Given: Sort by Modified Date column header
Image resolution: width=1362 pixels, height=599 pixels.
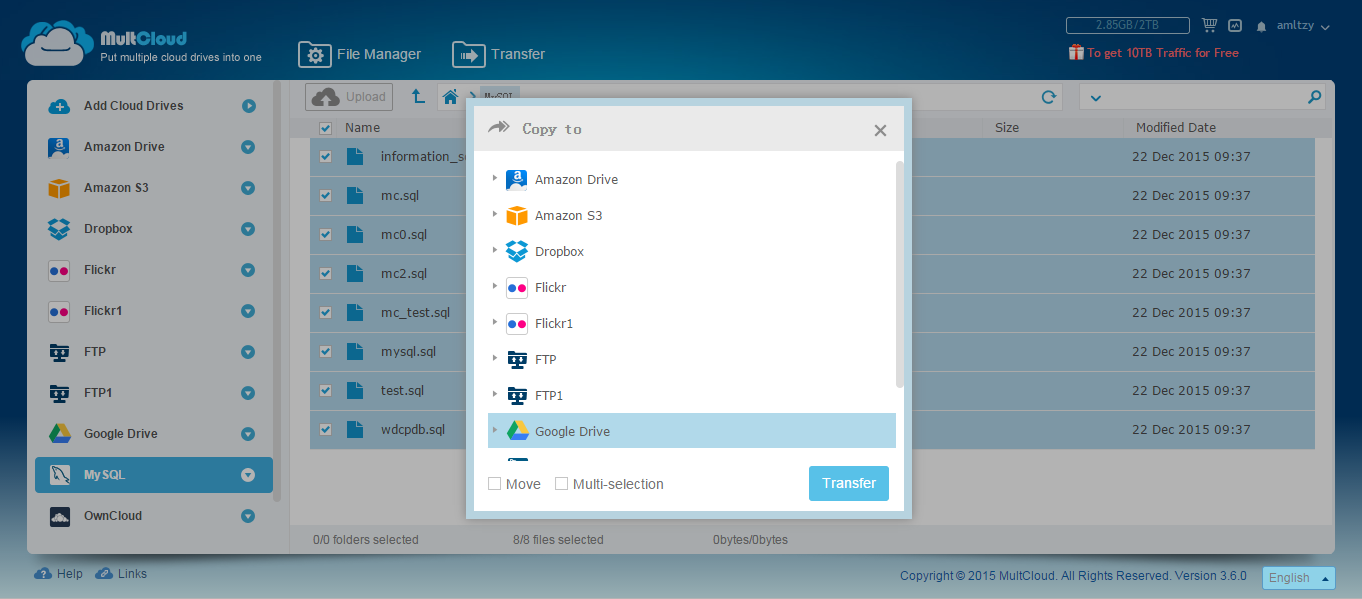Looking at the screenshot, I should (1176, 128).
